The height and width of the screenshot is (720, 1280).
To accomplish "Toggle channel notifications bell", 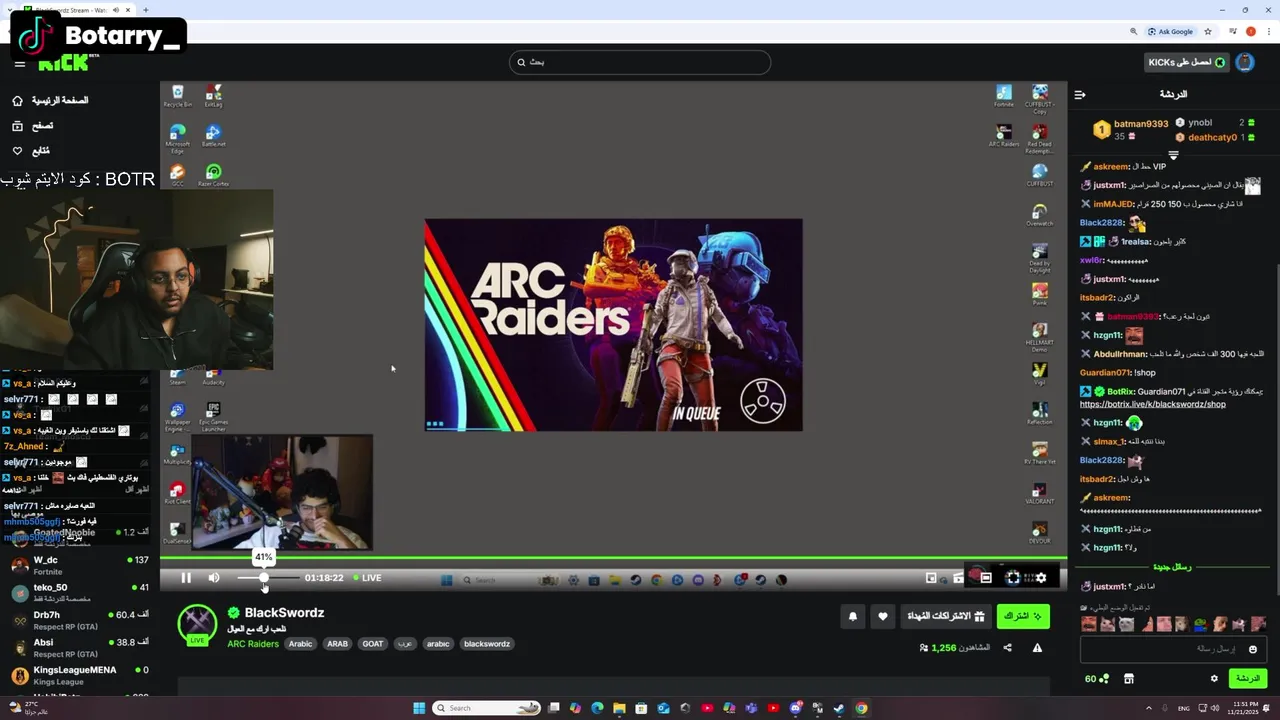I will (x=853, y=617).
